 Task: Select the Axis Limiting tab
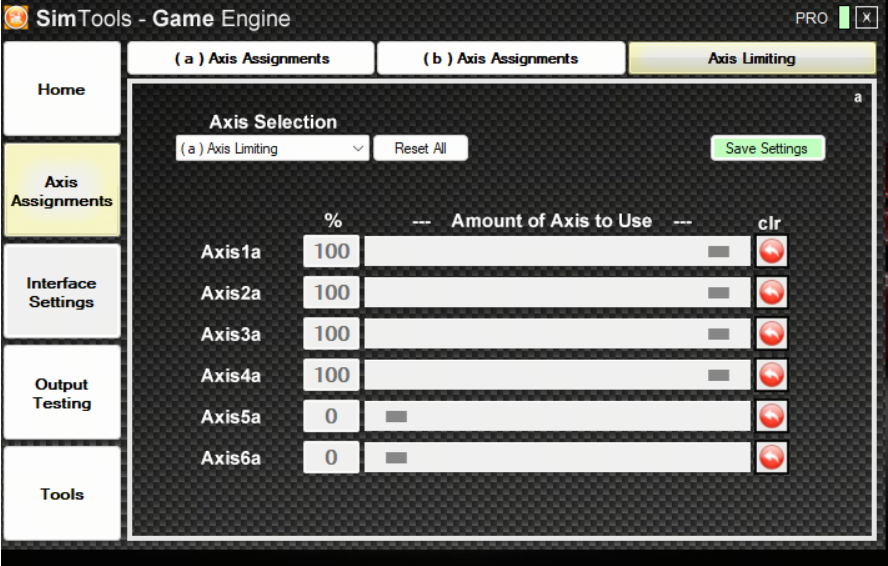coord(751,59)
